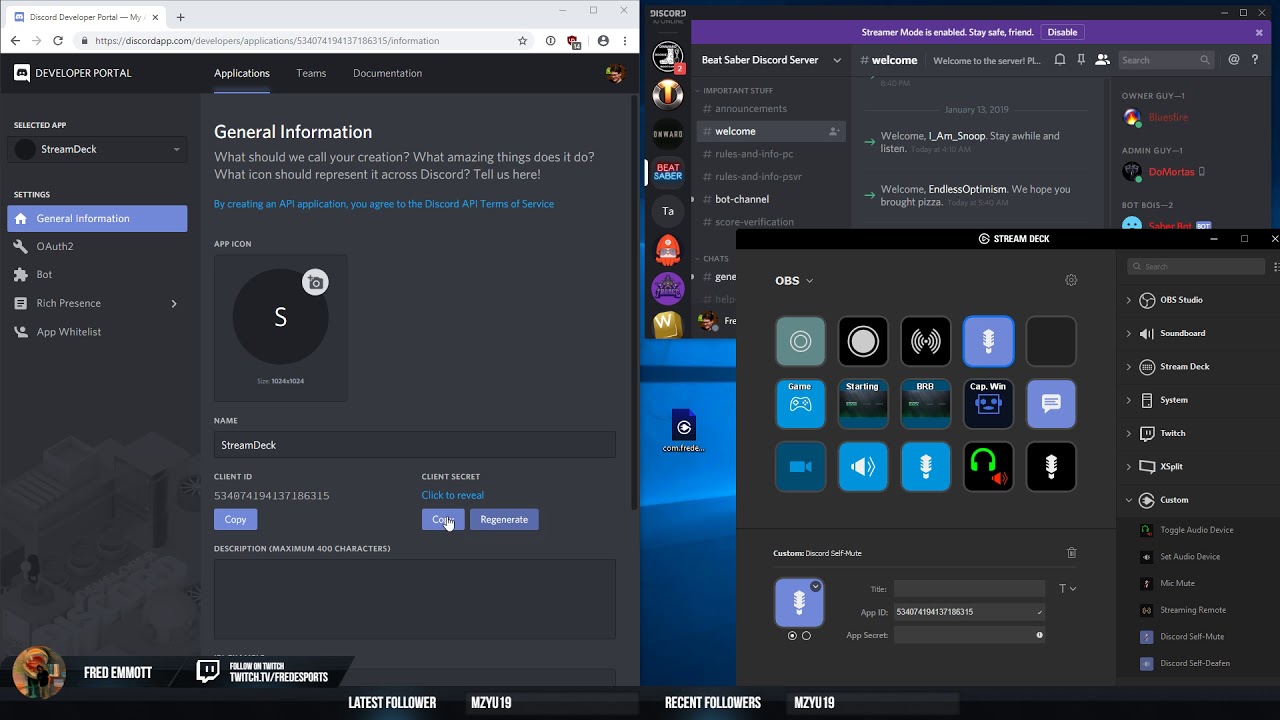Expand the System action category
Image resolution: width=1280 pixels, height=720 pixels.
click(x=1129, y=400)
